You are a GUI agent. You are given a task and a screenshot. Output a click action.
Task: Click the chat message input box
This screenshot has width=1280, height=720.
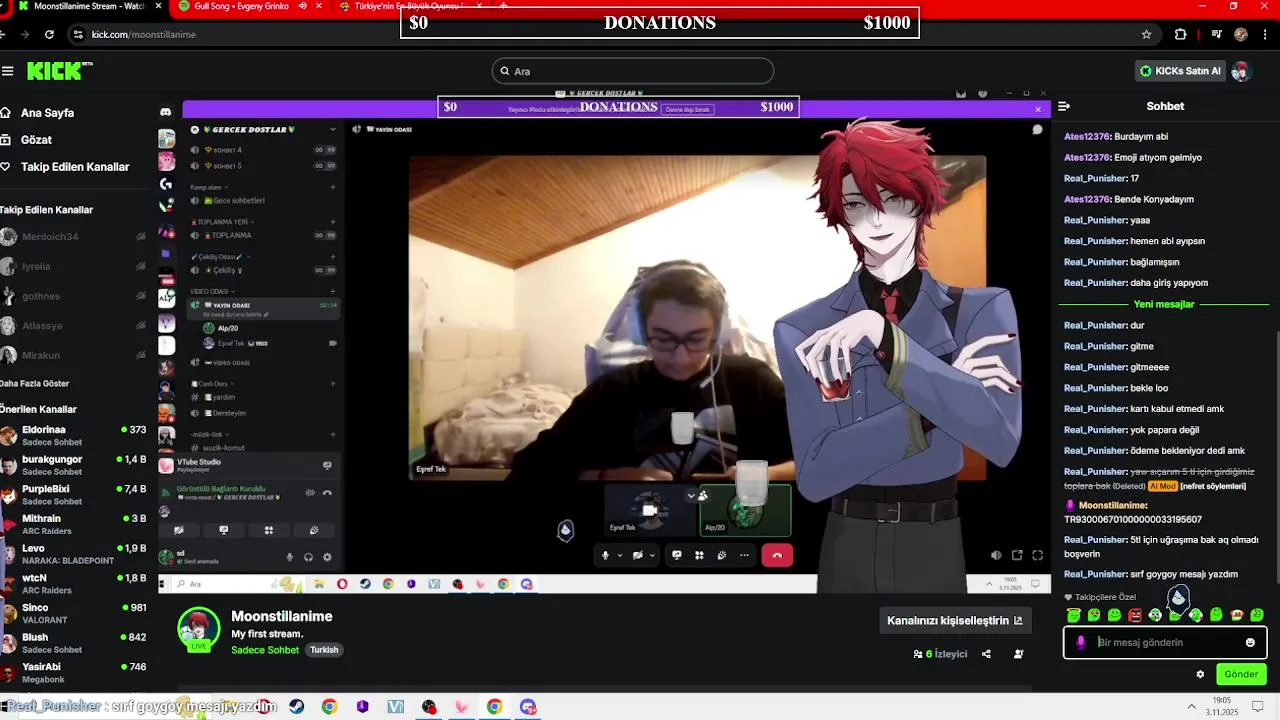coord(1165,643)
